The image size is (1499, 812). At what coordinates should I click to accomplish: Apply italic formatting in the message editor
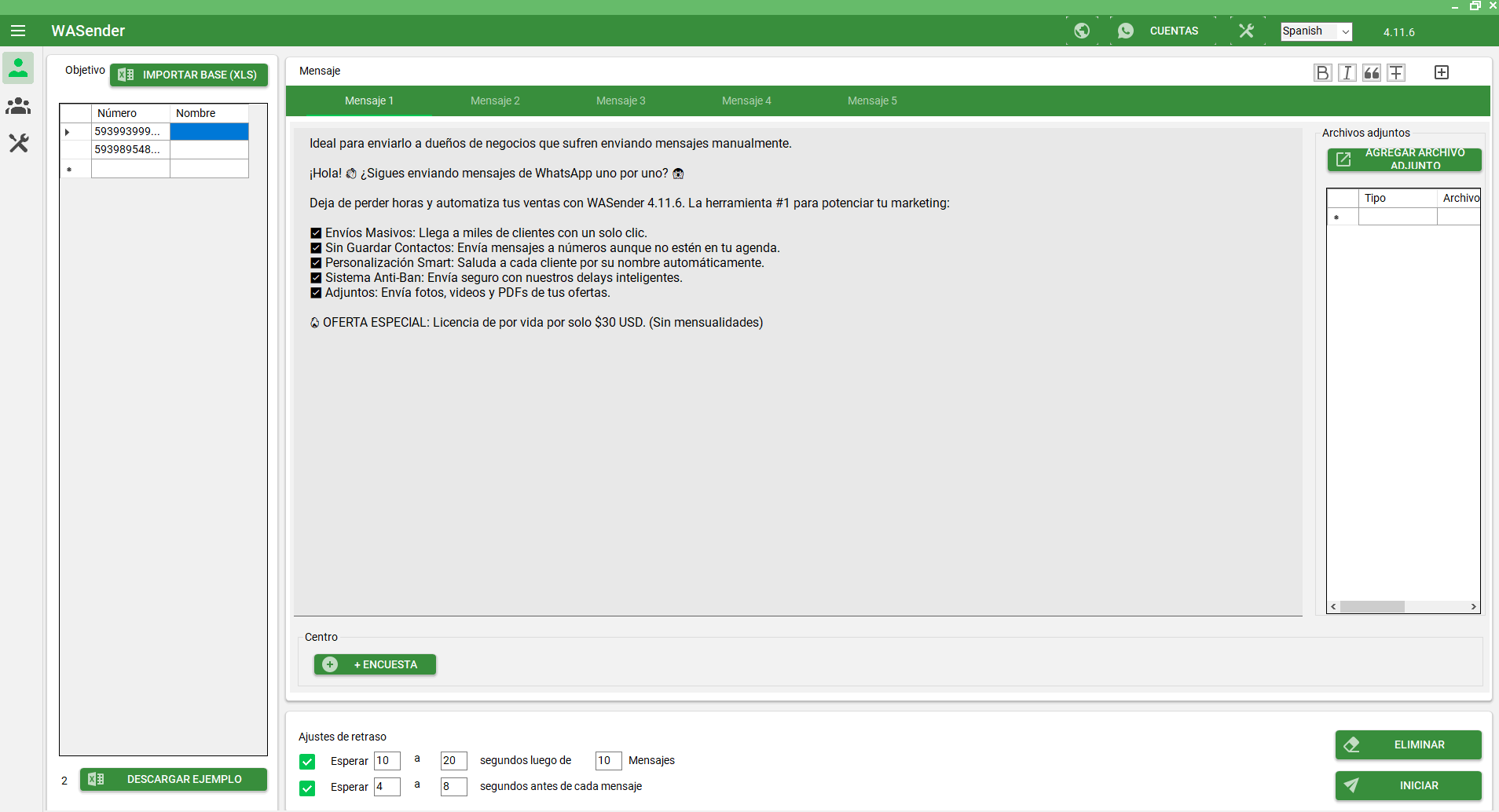coord(1347,72)
